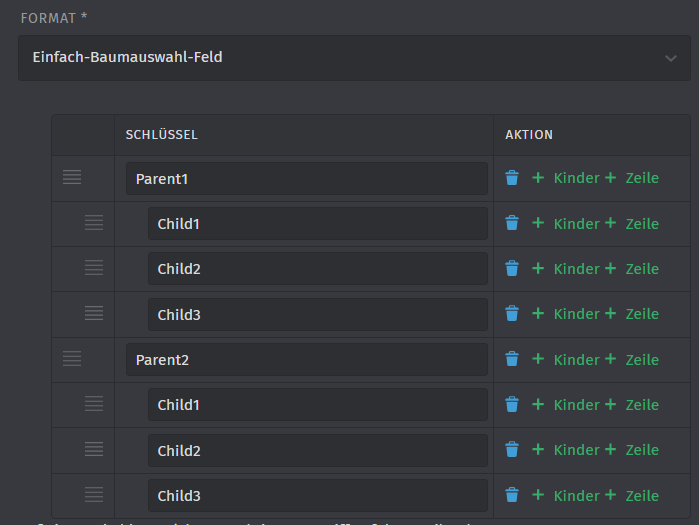The height and width of the screenshot is (525, 699).
Task: Click trash icon of Child1 under Parent2
Action: pos(512,404)
